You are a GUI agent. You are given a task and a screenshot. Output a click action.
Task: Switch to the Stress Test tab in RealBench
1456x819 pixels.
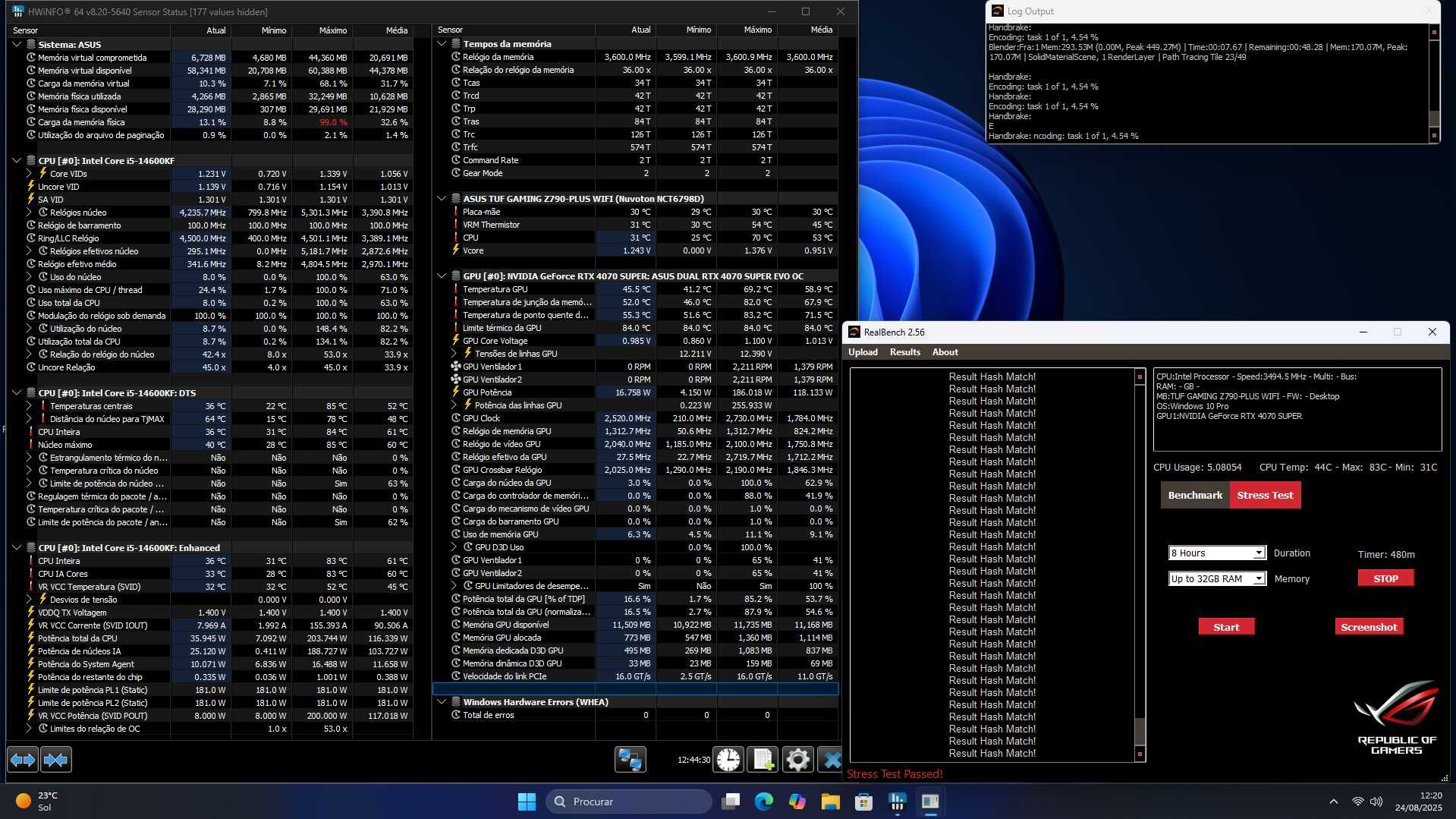[x=1265, y=495]
